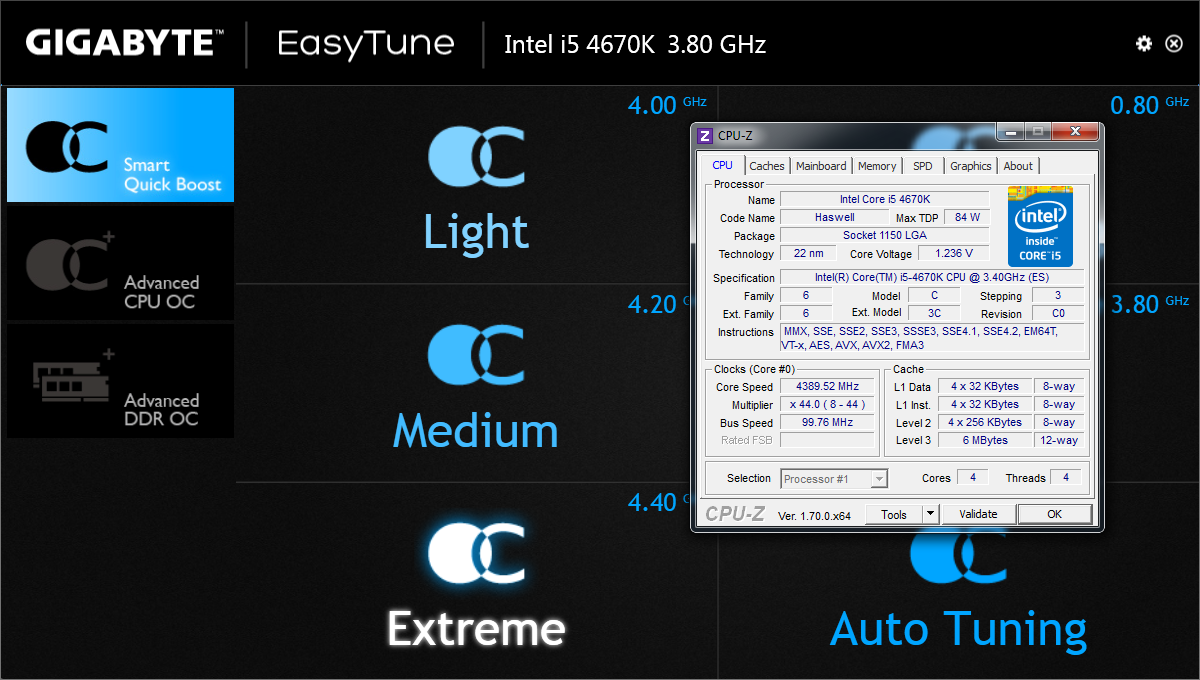Apply the Medium overclock profile
This screenshot has height=680, width=1200.
click(x=476, y=388)
